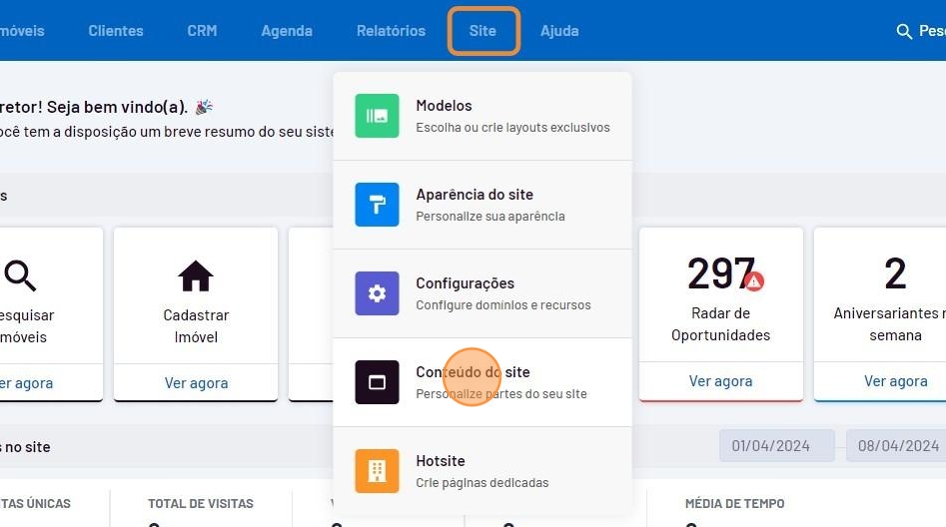
Task: Open the Ajuda menu
Action: [560, 31]
